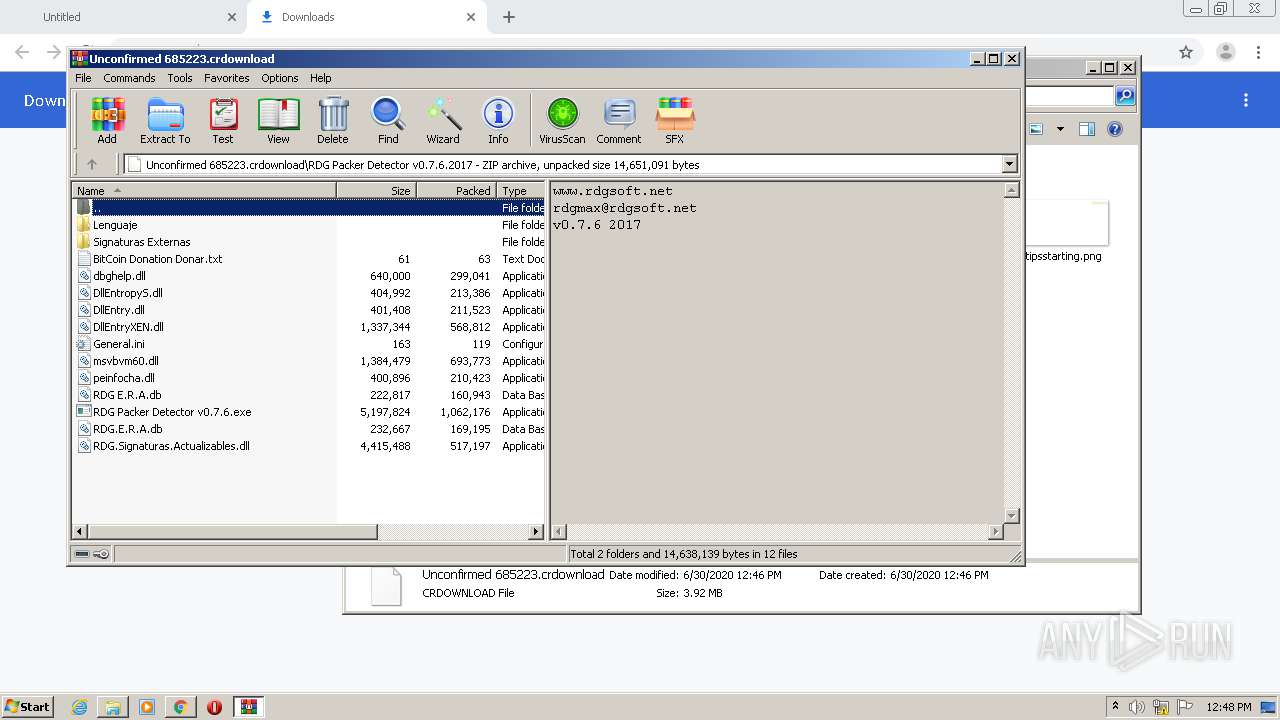Screen dimensions: 1280x720
Task: Click the Delete trash can icon
Action: [333, 120]
